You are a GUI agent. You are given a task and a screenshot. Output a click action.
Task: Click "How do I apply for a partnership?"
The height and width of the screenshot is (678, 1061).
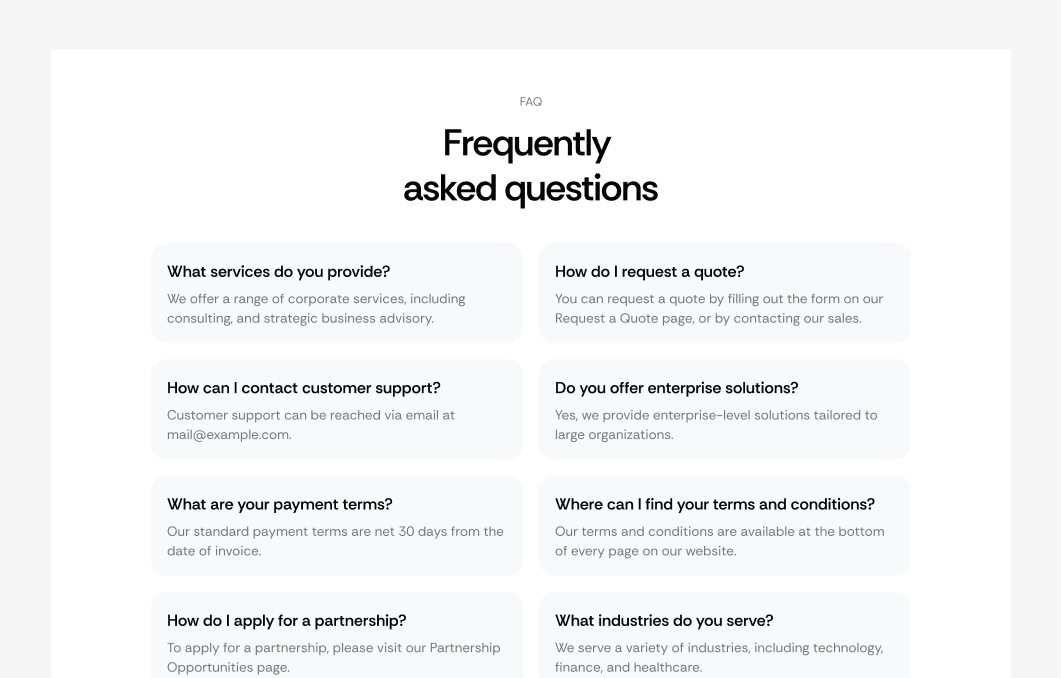click(x=286, y=621)
